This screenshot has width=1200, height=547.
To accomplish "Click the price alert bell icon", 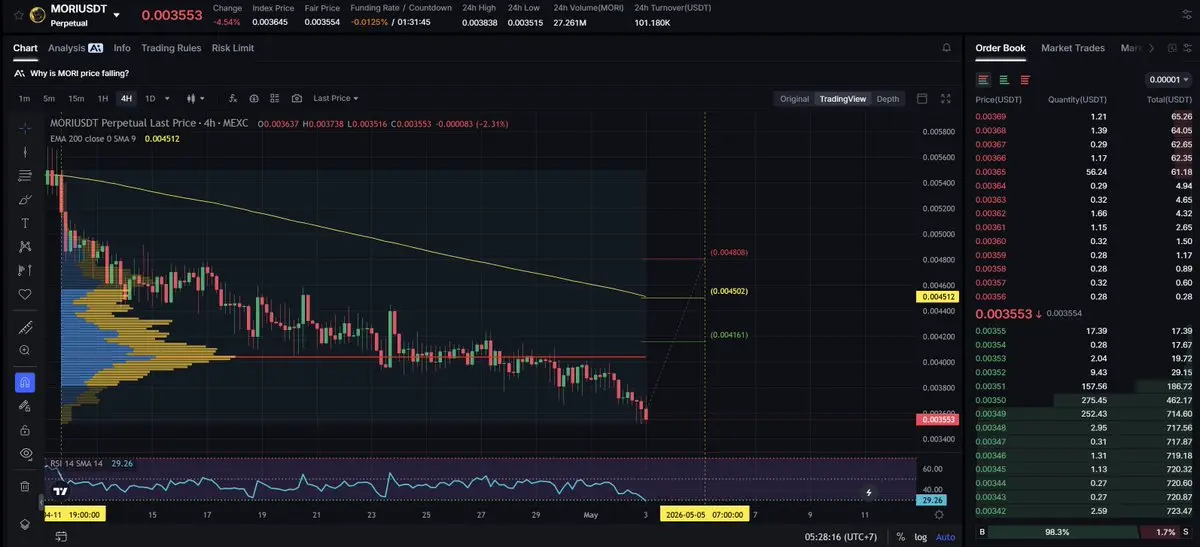I will click(x=946, y=48).
